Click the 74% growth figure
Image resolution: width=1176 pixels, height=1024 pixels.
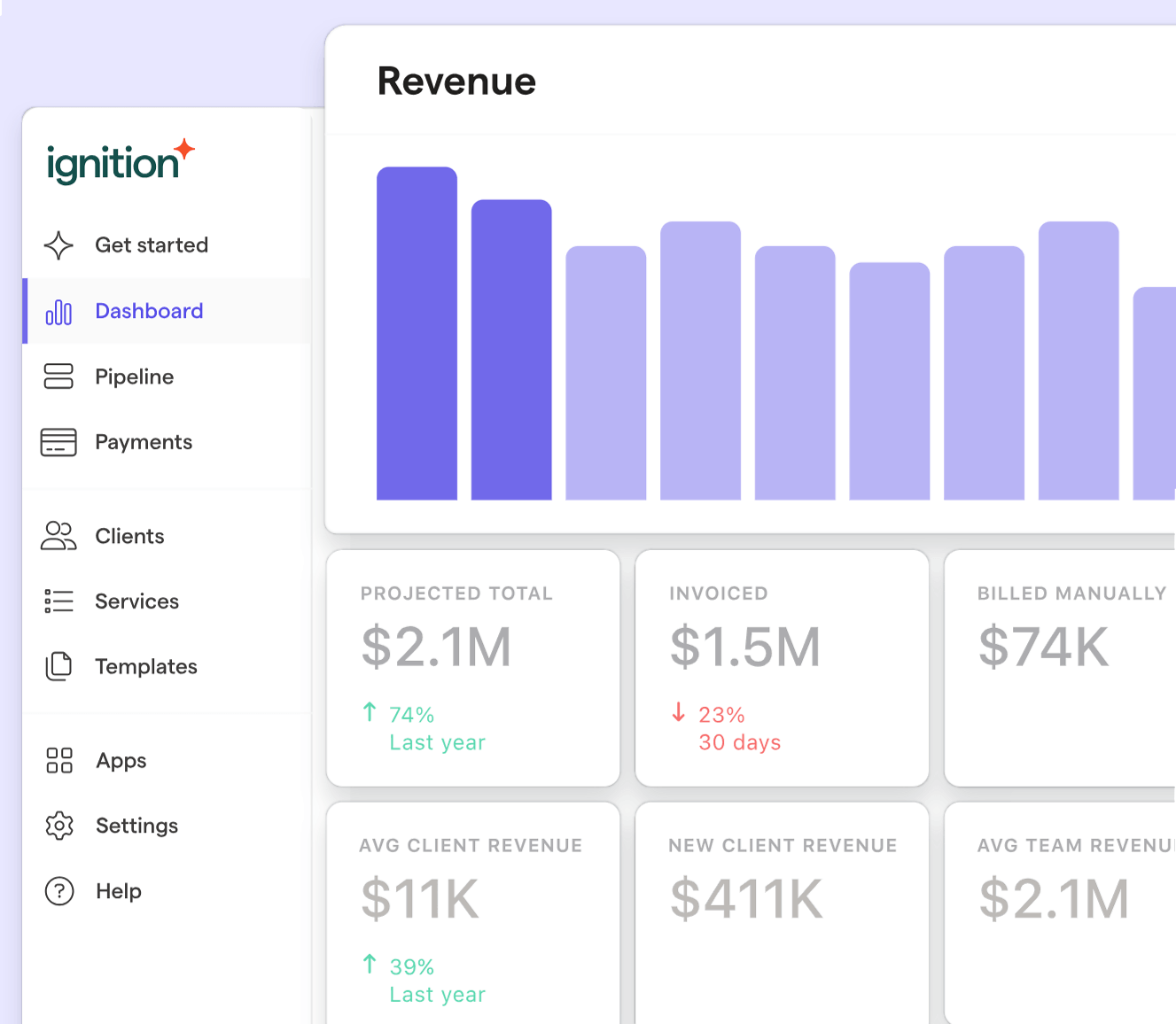pos(412,715)
